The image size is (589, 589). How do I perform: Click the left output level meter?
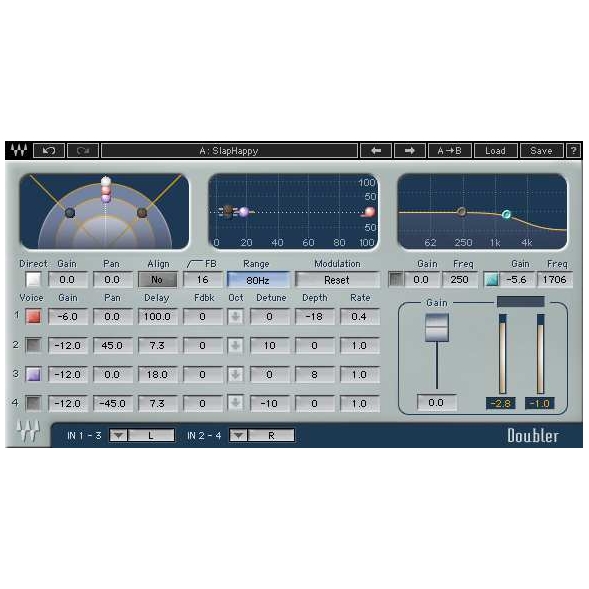click(502, 354)
